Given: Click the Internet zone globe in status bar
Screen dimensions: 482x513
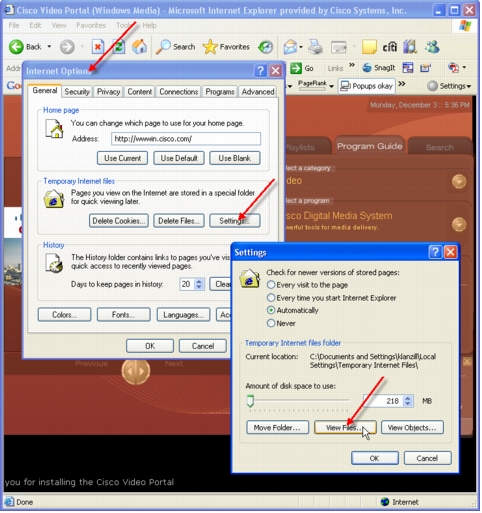Looking at the screenshot, I should point(385,502).
